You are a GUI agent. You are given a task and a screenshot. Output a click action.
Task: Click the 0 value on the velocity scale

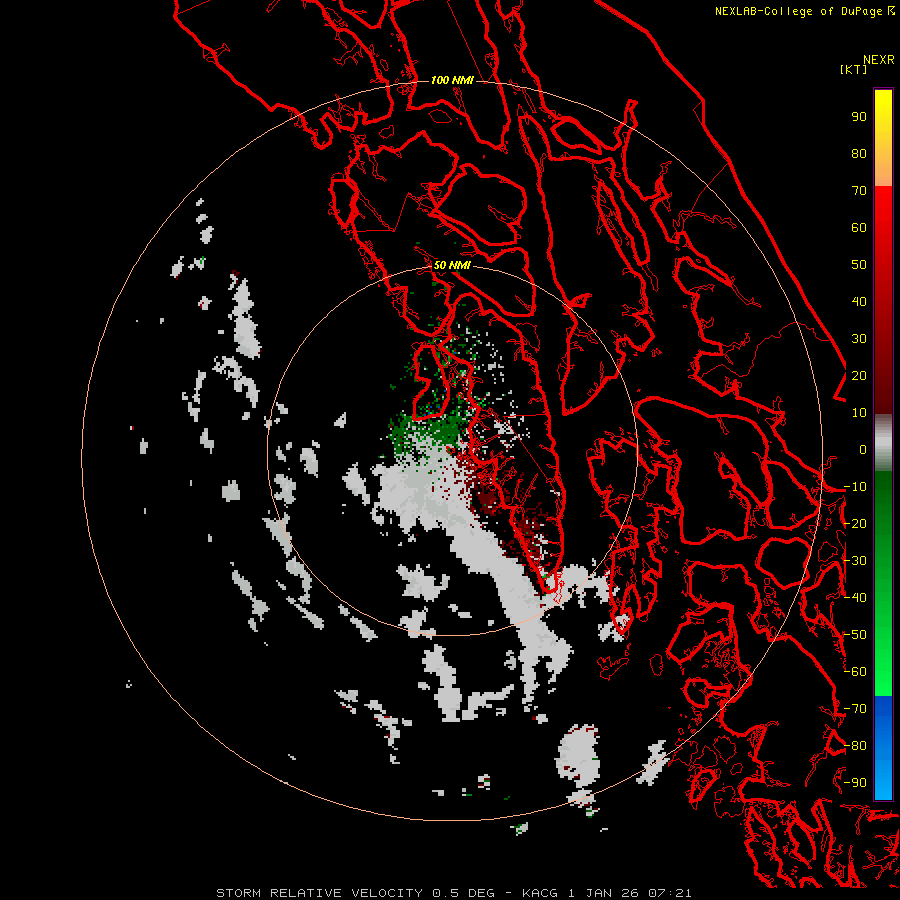(862, 449)
